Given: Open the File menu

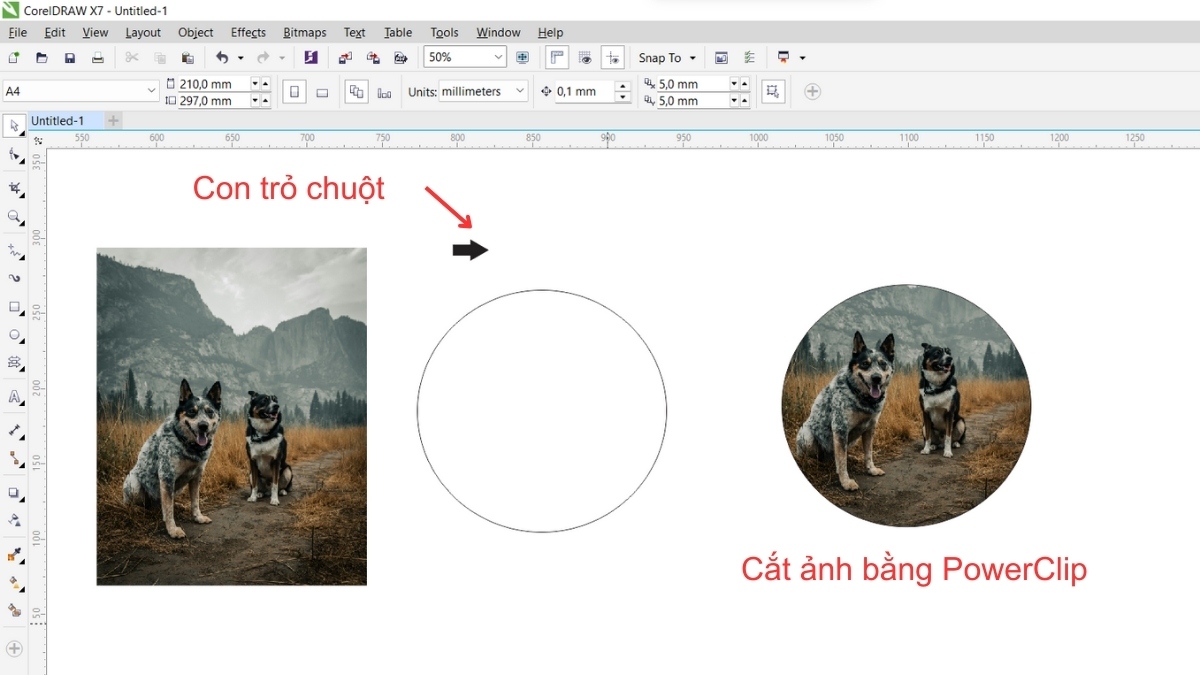Looking at the screenshot, I should tap(18, 32).
